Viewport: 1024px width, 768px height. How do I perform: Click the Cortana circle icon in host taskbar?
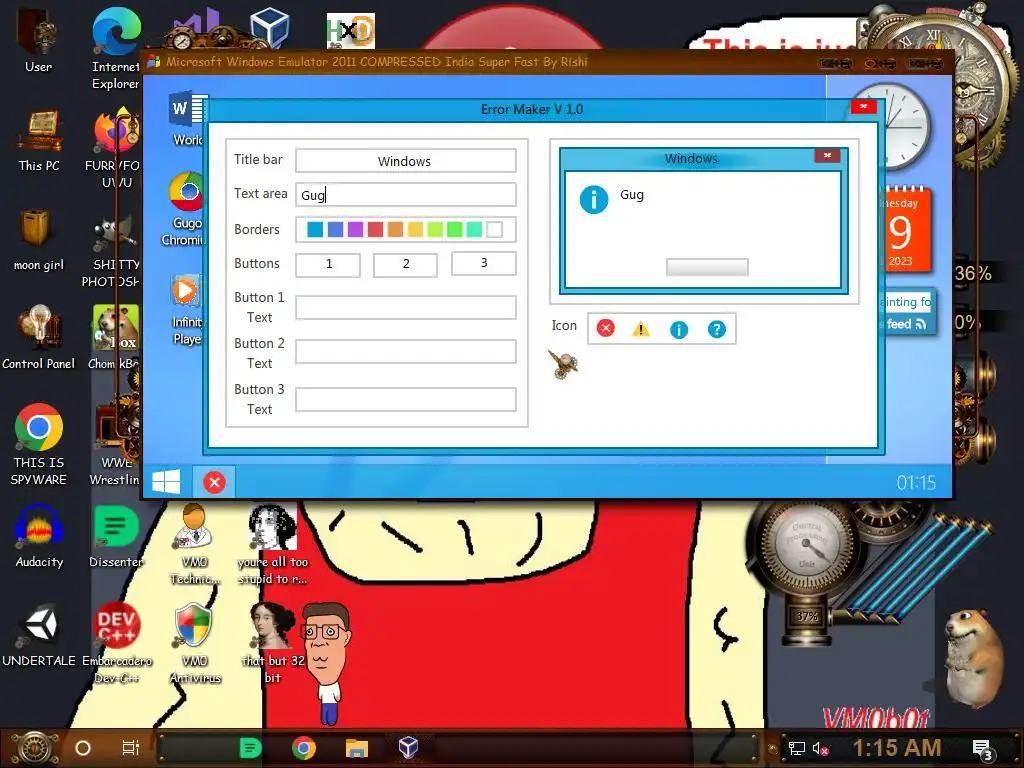[83, 748]
